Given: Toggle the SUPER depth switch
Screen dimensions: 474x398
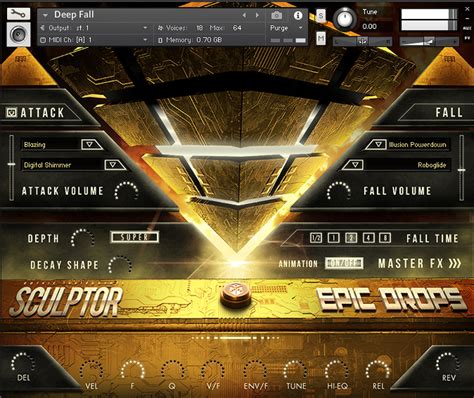Looking at the screenshot, I should point(135,237).
